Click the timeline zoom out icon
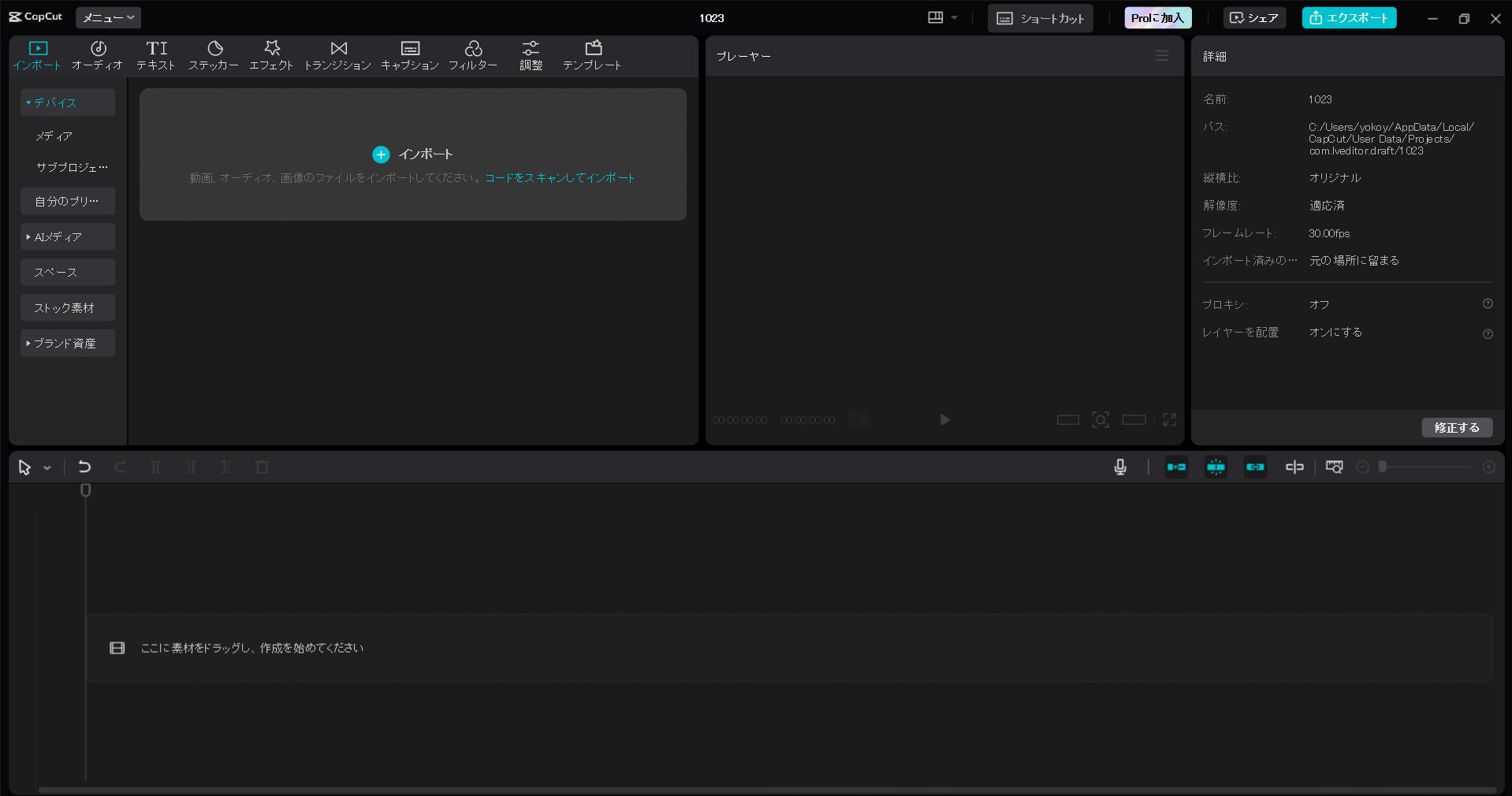Viewport: 1512px width, 796px height. (x=1362, y=467)
